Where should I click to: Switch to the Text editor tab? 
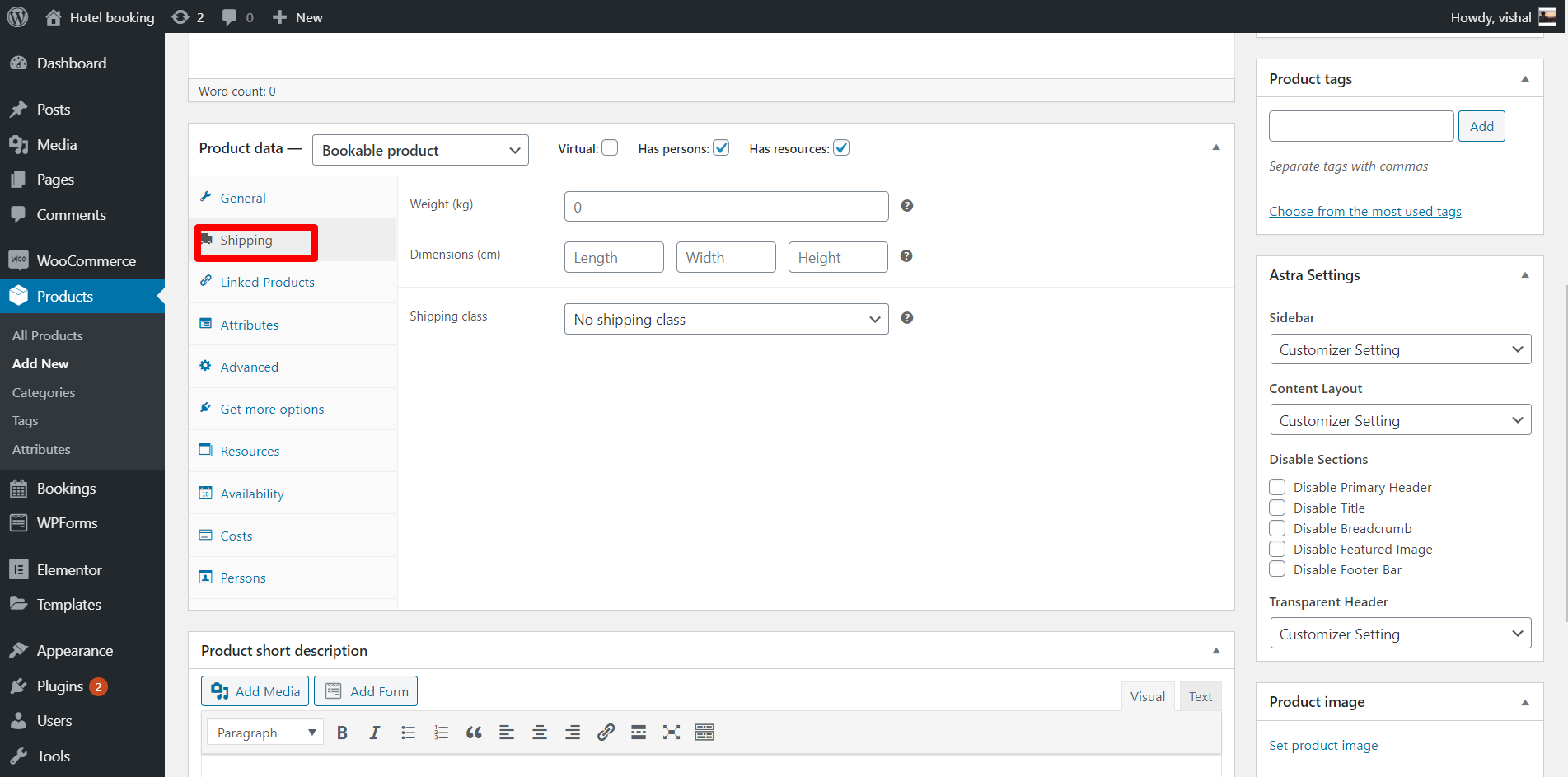(x=1201, y=696)
